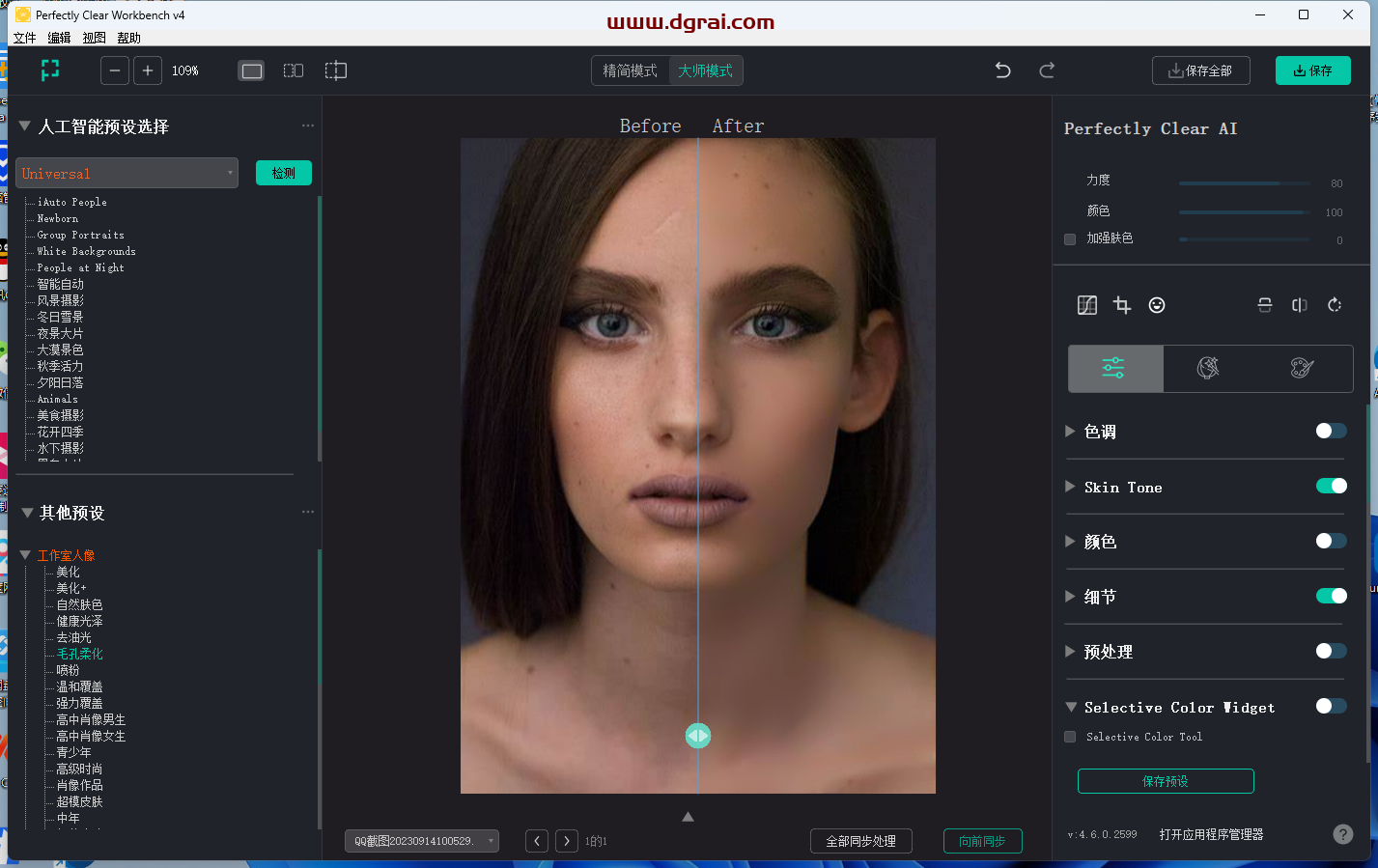Select the 毛孔柔化 preset
The width and height of the screenshot is (1378, 868).
tap(80, 654)
